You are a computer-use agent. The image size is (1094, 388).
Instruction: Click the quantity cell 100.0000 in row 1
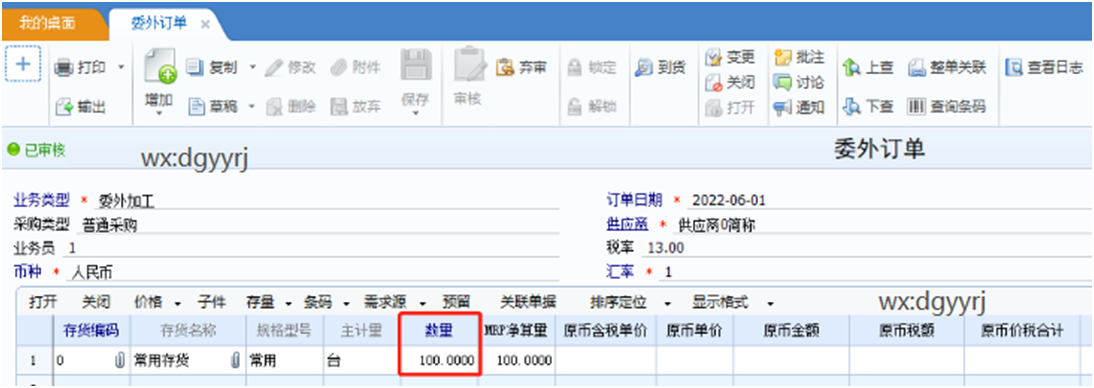(439, 361)
